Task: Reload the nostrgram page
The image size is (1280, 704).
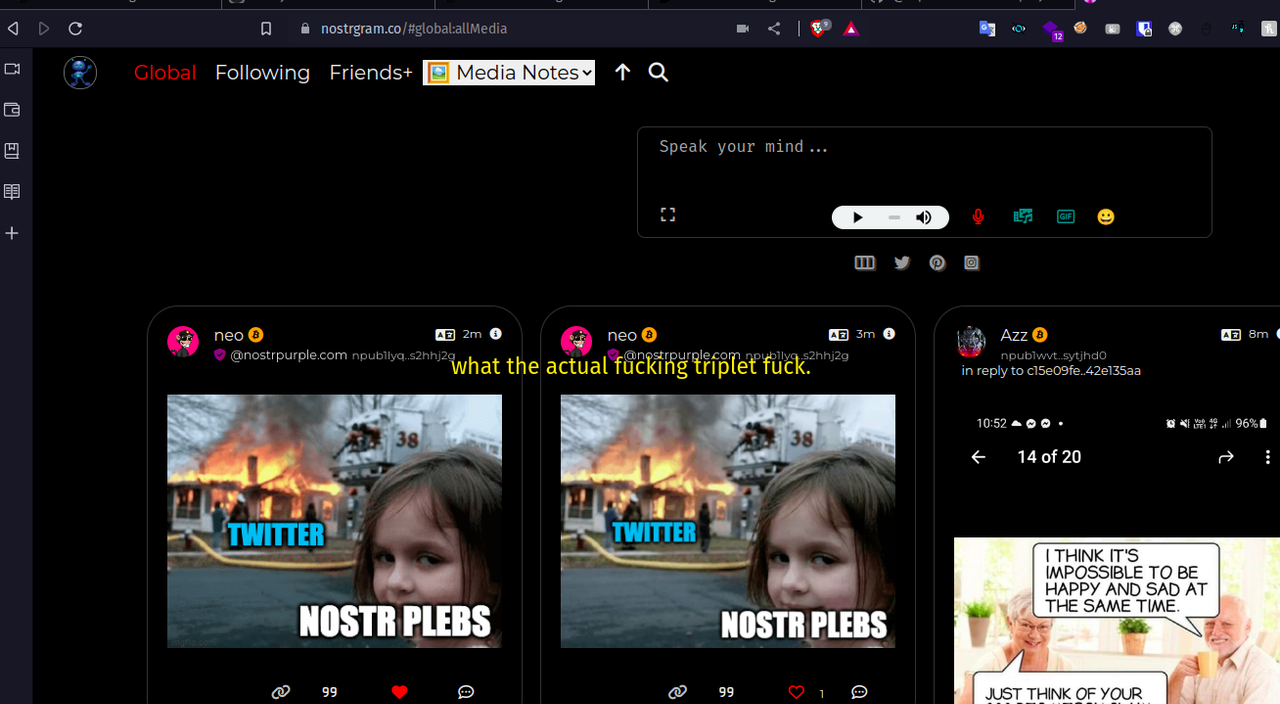Action: click(75, 29)
